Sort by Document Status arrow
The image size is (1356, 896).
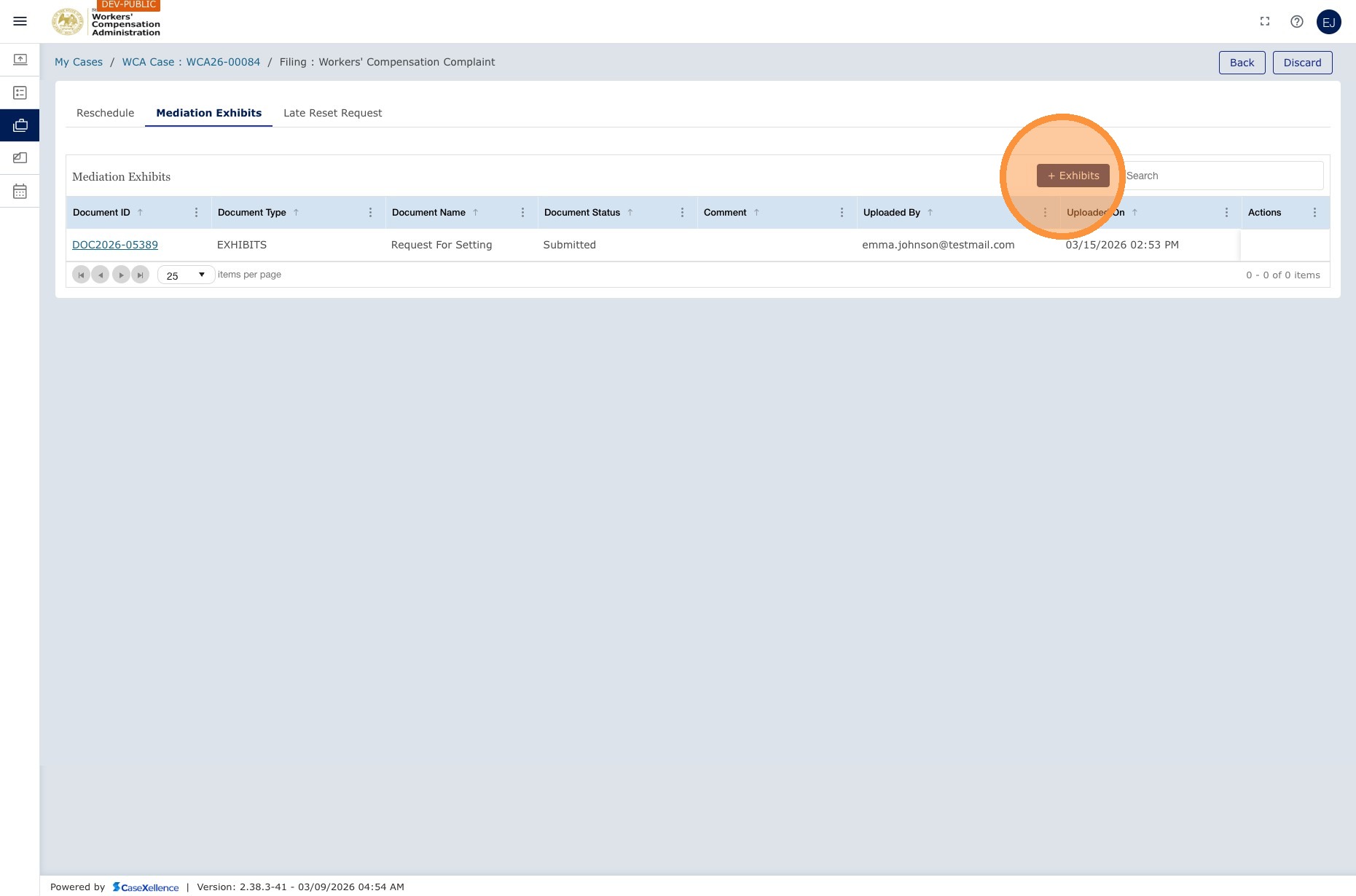(x=630, y=213)
